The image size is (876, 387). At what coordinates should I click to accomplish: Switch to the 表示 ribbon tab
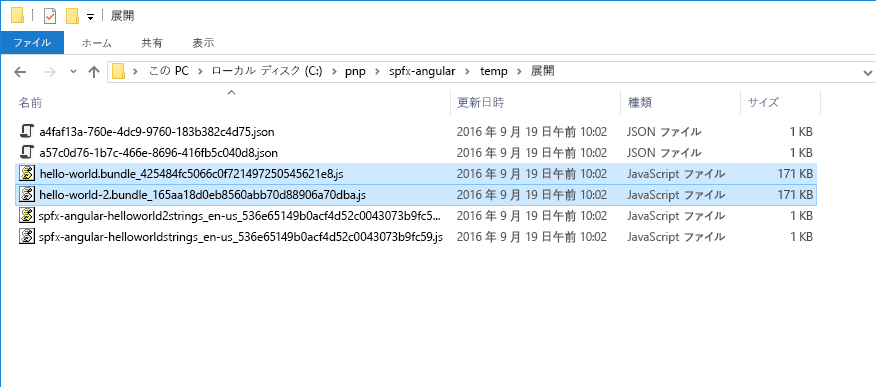coord(203,42)
